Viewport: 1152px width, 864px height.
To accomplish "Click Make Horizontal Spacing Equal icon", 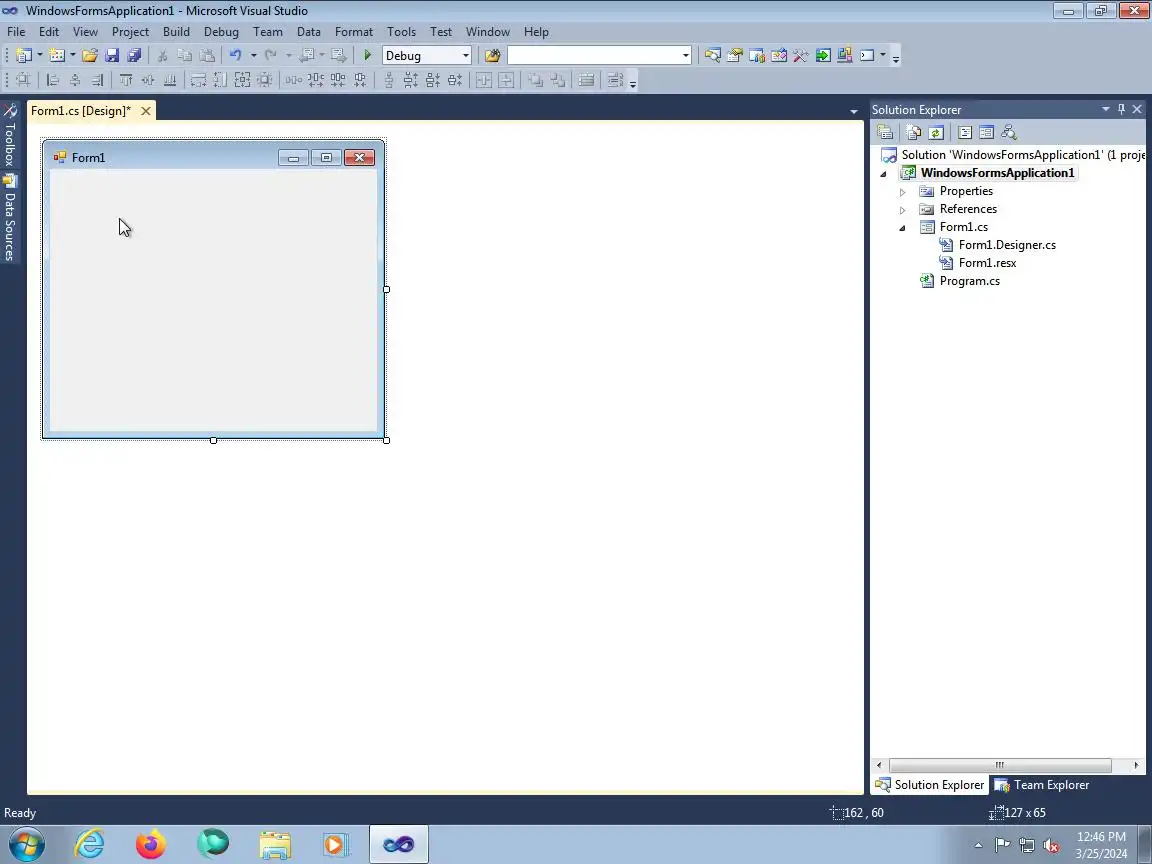I will coord(293,80).
